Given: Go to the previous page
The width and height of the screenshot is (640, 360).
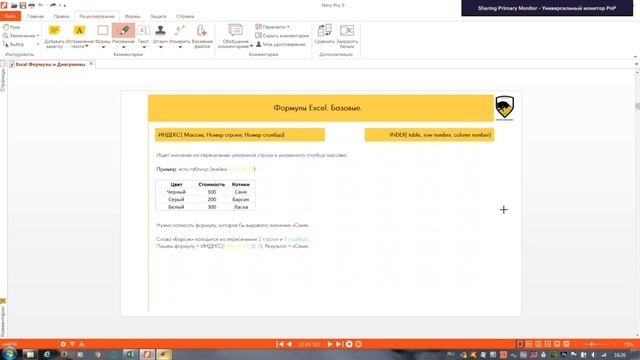Looking at the screenshot, I should coord(289,344).
